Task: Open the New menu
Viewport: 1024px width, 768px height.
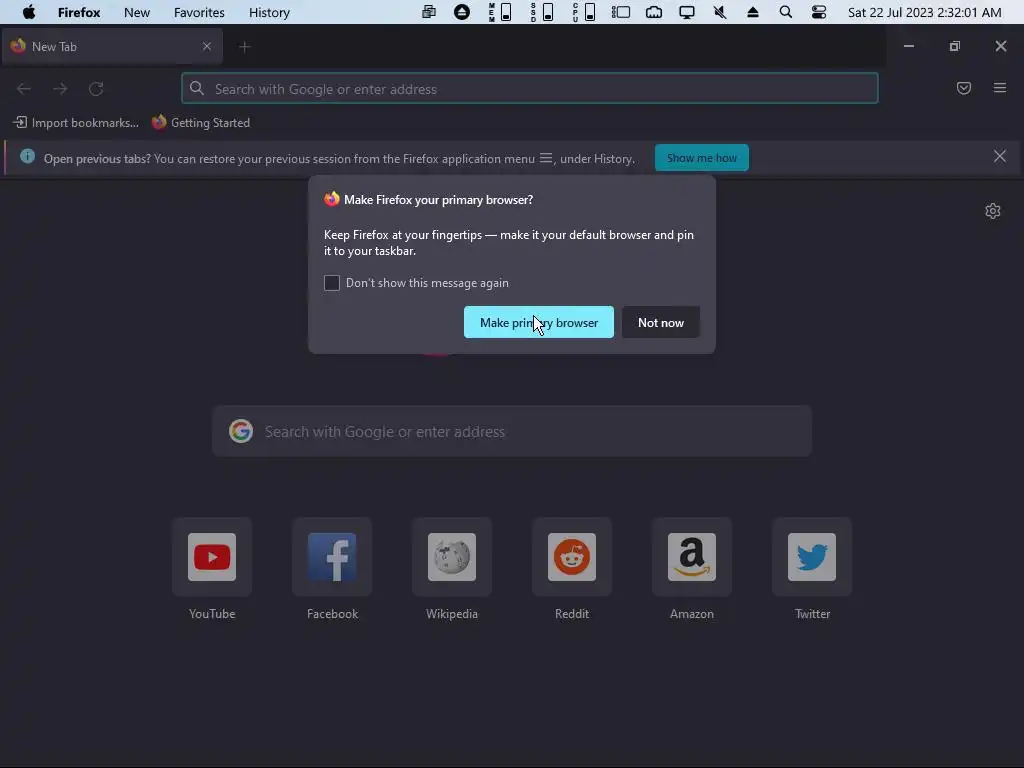Action: pyautogui.click(x=136, y=12)
